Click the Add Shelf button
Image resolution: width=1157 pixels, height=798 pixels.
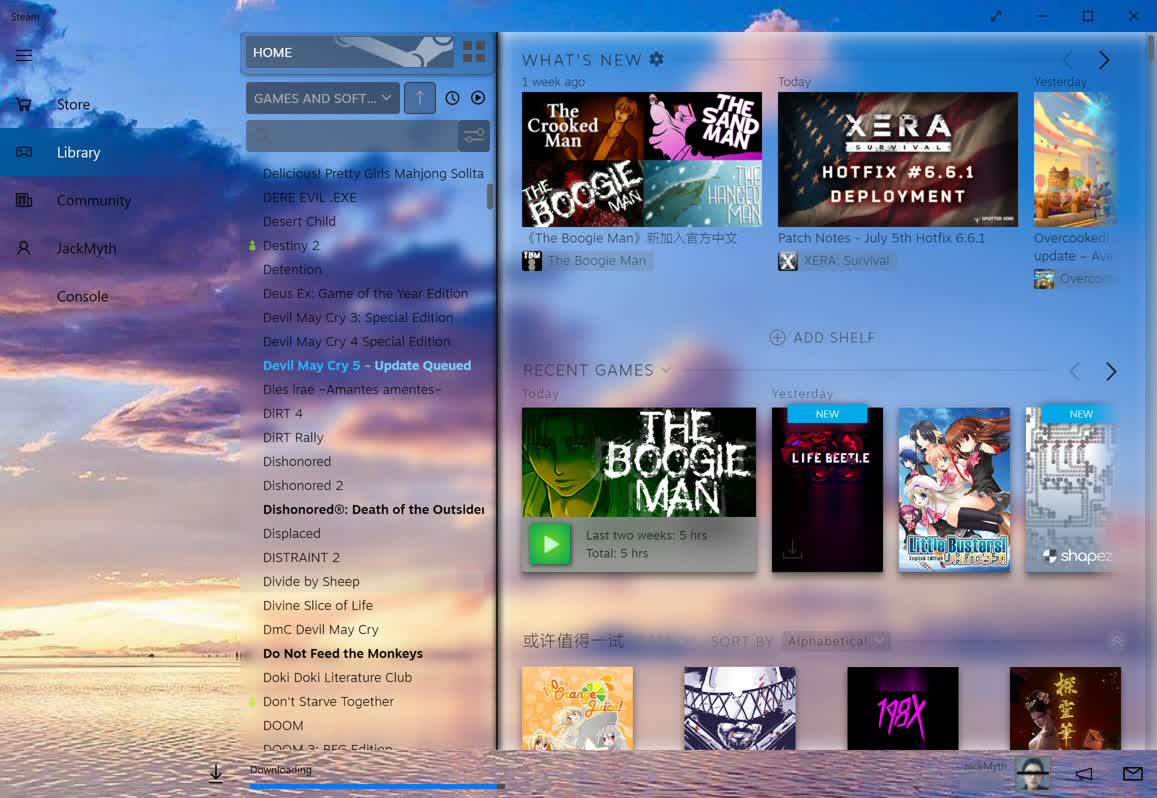(822, 337)
